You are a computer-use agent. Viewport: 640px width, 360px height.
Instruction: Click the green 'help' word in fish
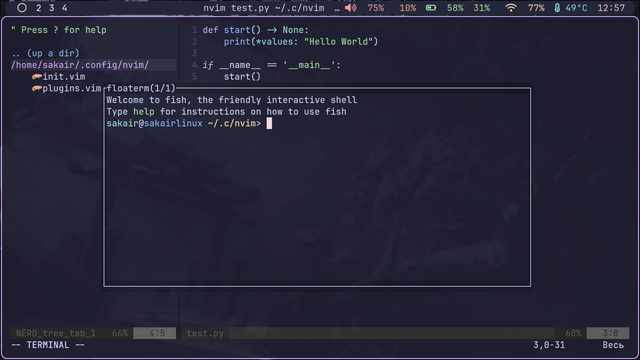[144, 111]
